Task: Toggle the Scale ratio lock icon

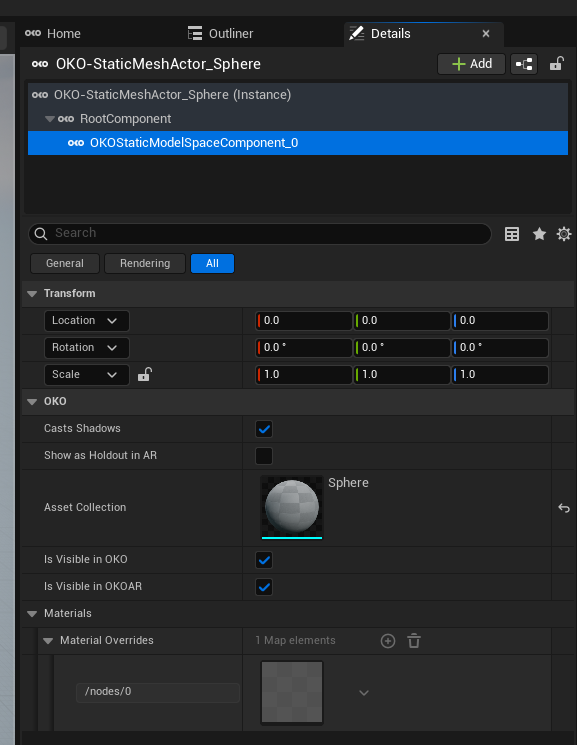Action: click(x=144, y=374)
